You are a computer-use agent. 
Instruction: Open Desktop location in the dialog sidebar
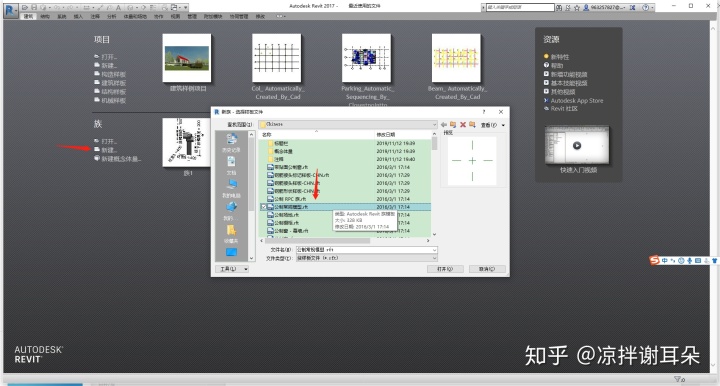pos(231,252)
